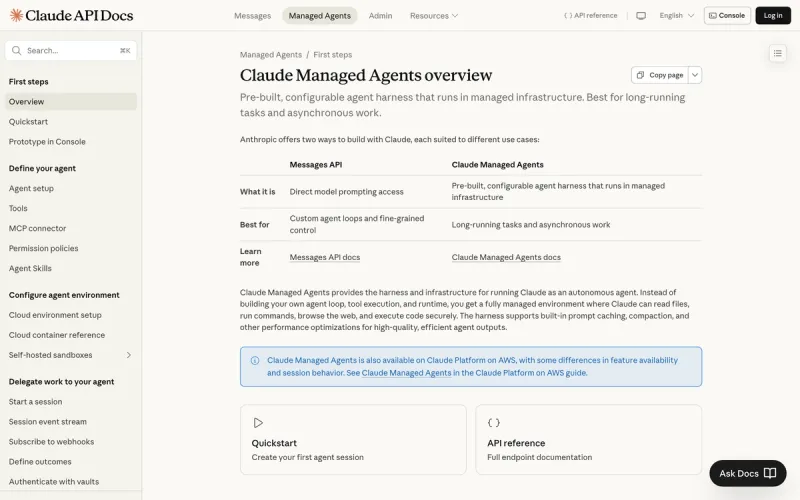Follow the Claude Managed Agents docs link
This screenshot has height=500, width=800.
506,257
